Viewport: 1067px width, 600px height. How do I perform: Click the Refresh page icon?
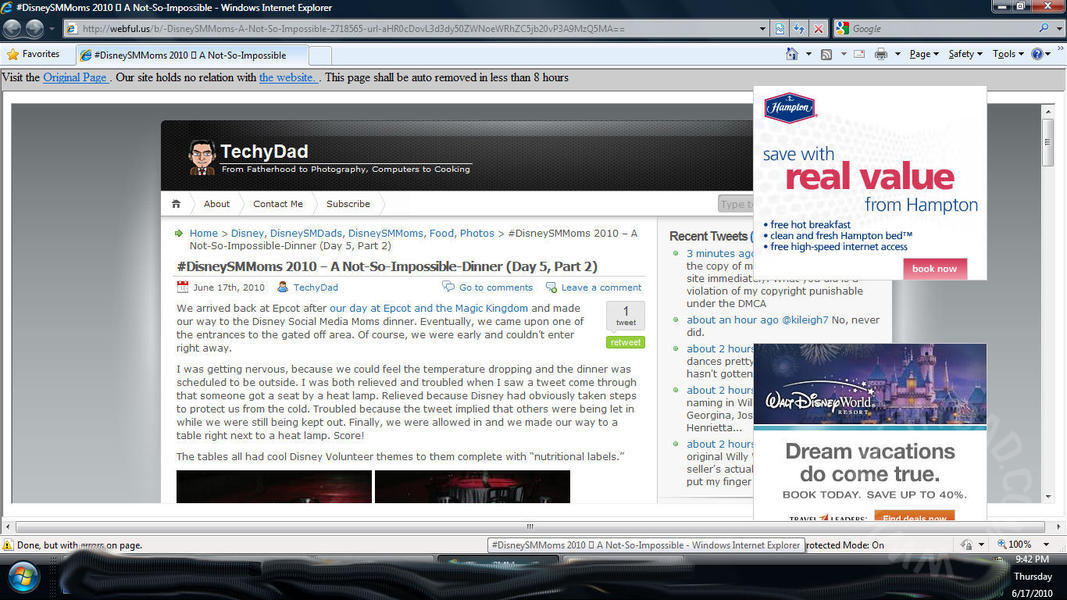(x=799, y=29)
